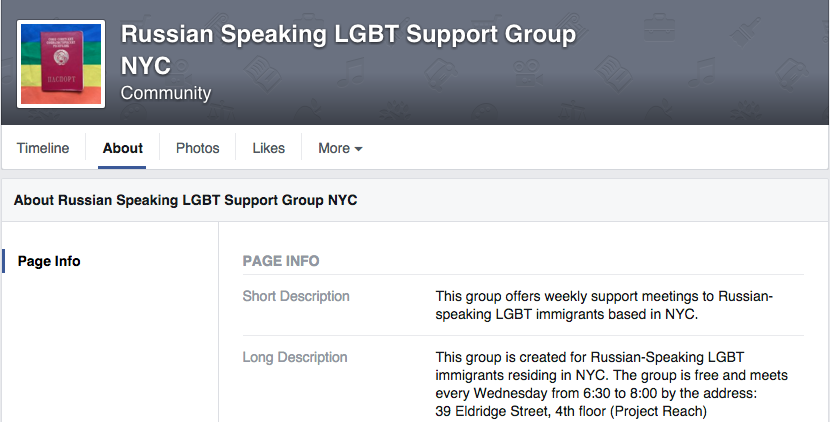Click the Wednesday meeting time sentence
The height and width of the screenshot is (422, 830).
[612, 384]
